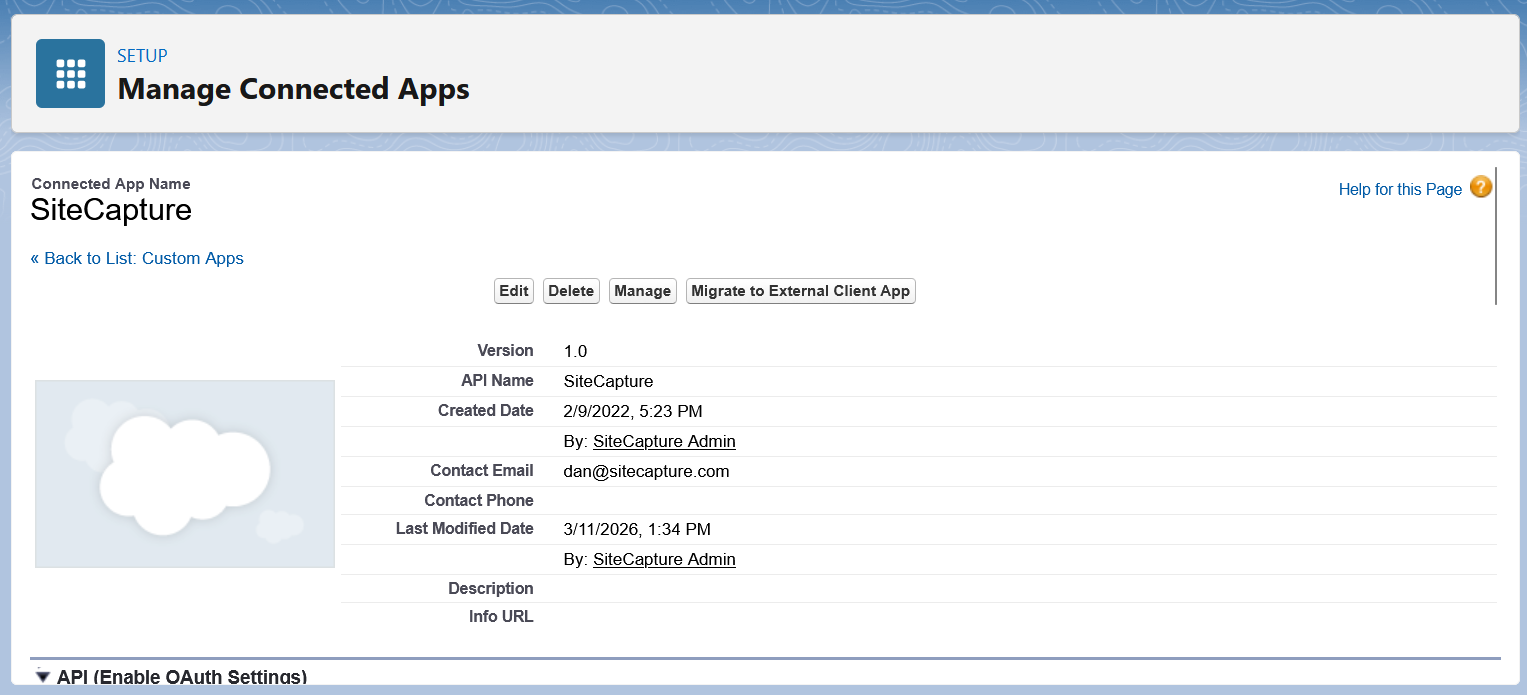Click the SiteCapture connected app name heading
The height and width of the screenshot is (695, 1527).
coord(111,210)
